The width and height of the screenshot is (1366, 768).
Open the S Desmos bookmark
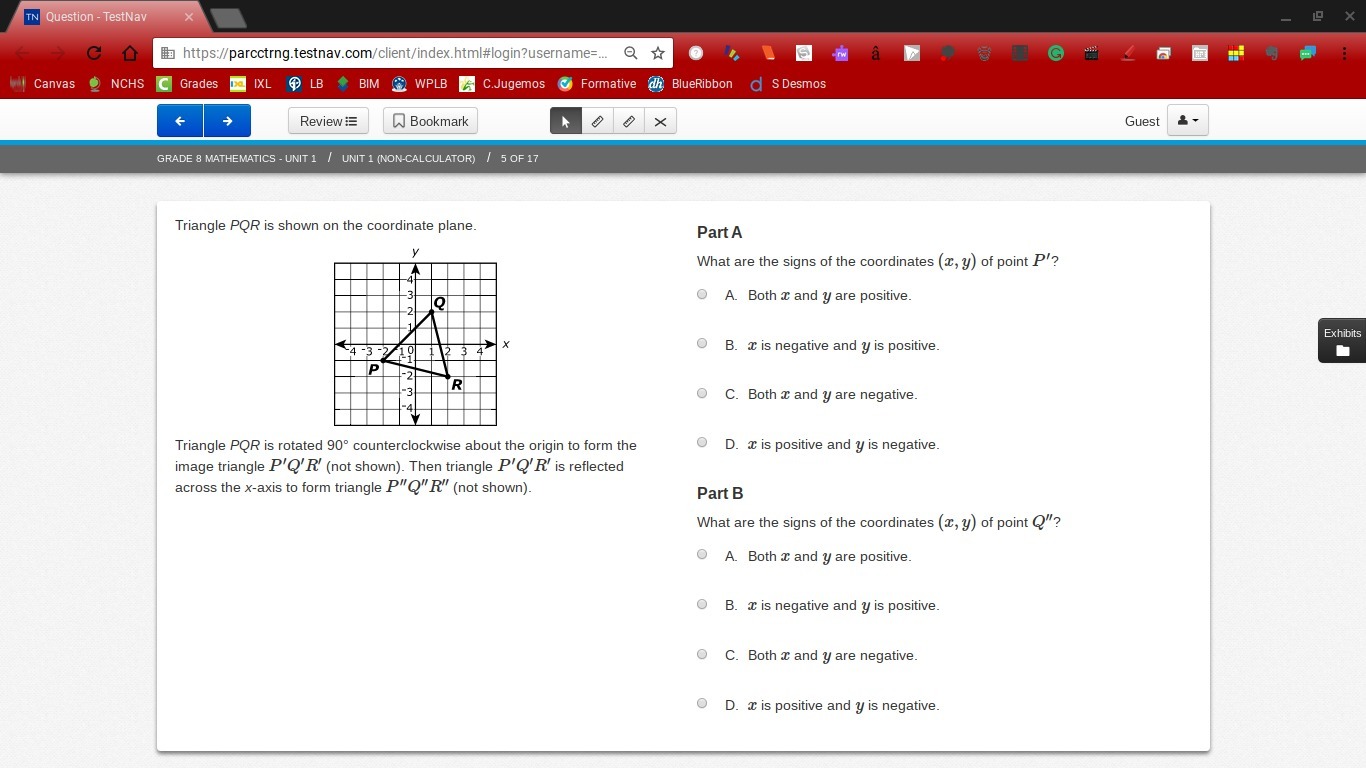coord(788,84)
